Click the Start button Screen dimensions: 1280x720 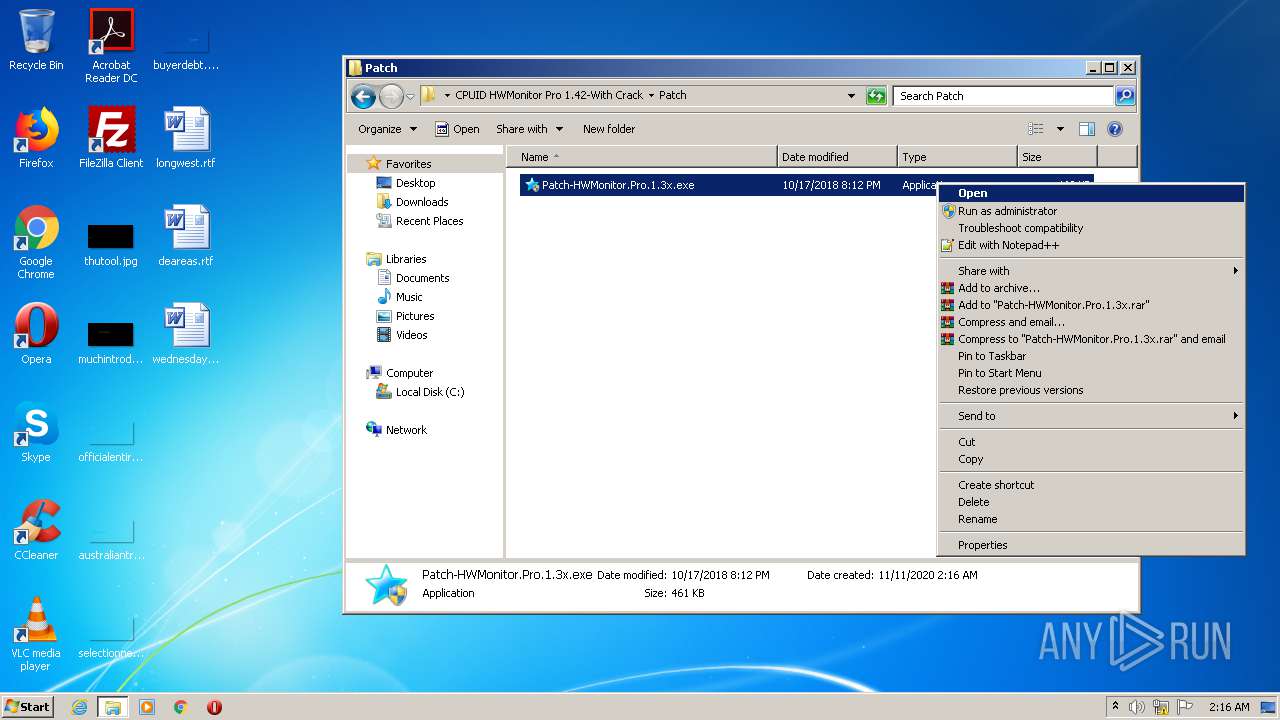[28, 707]
